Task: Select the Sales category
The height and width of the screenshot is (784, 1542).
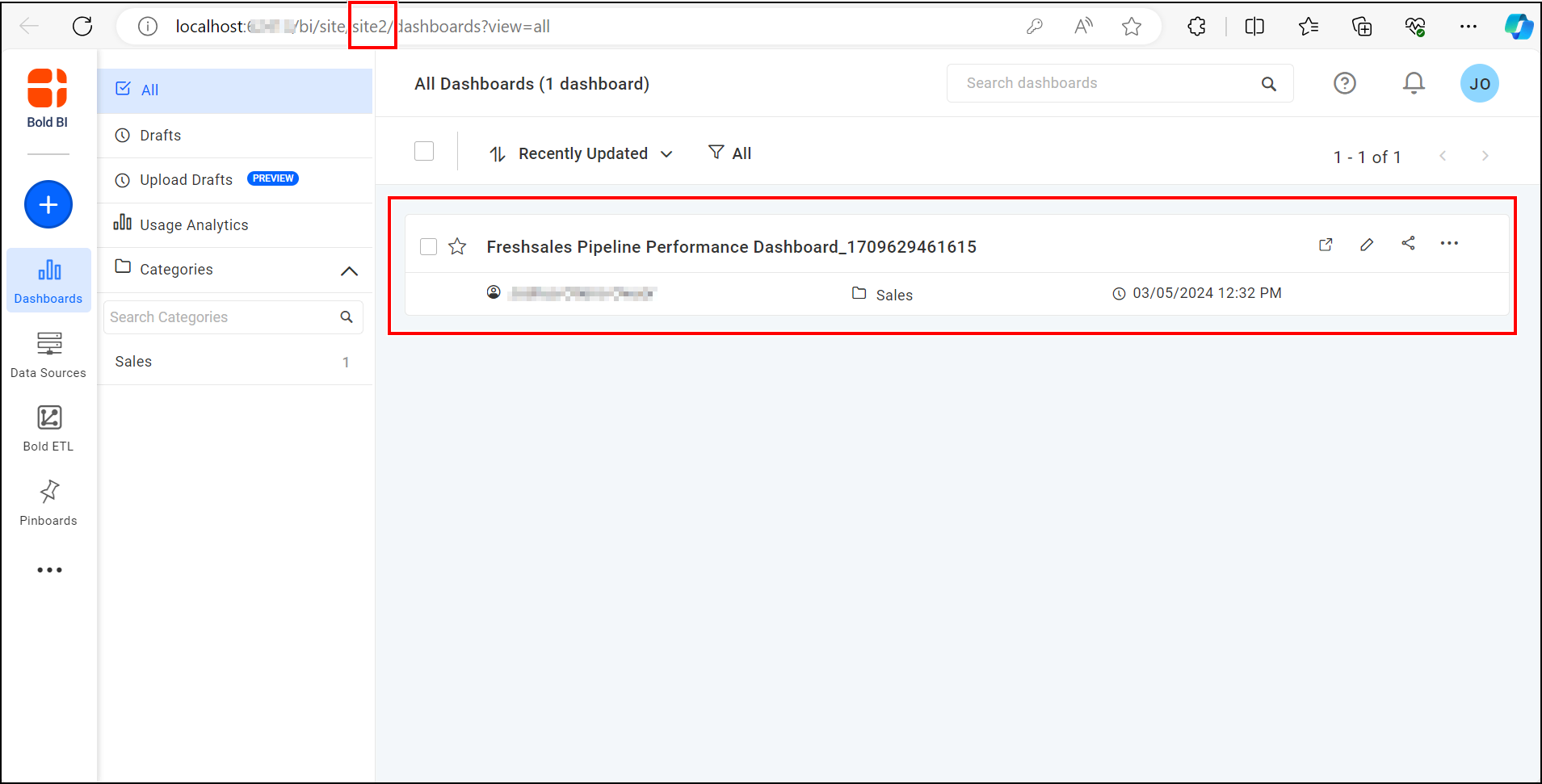Action: pos(134,362)
